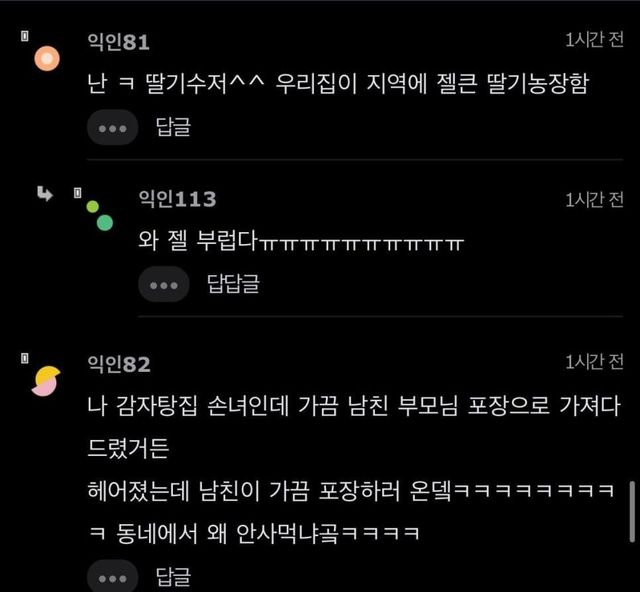This screenshot has width=640, height=592.
Task: Select the username 익인113
Action: [178, 199]
